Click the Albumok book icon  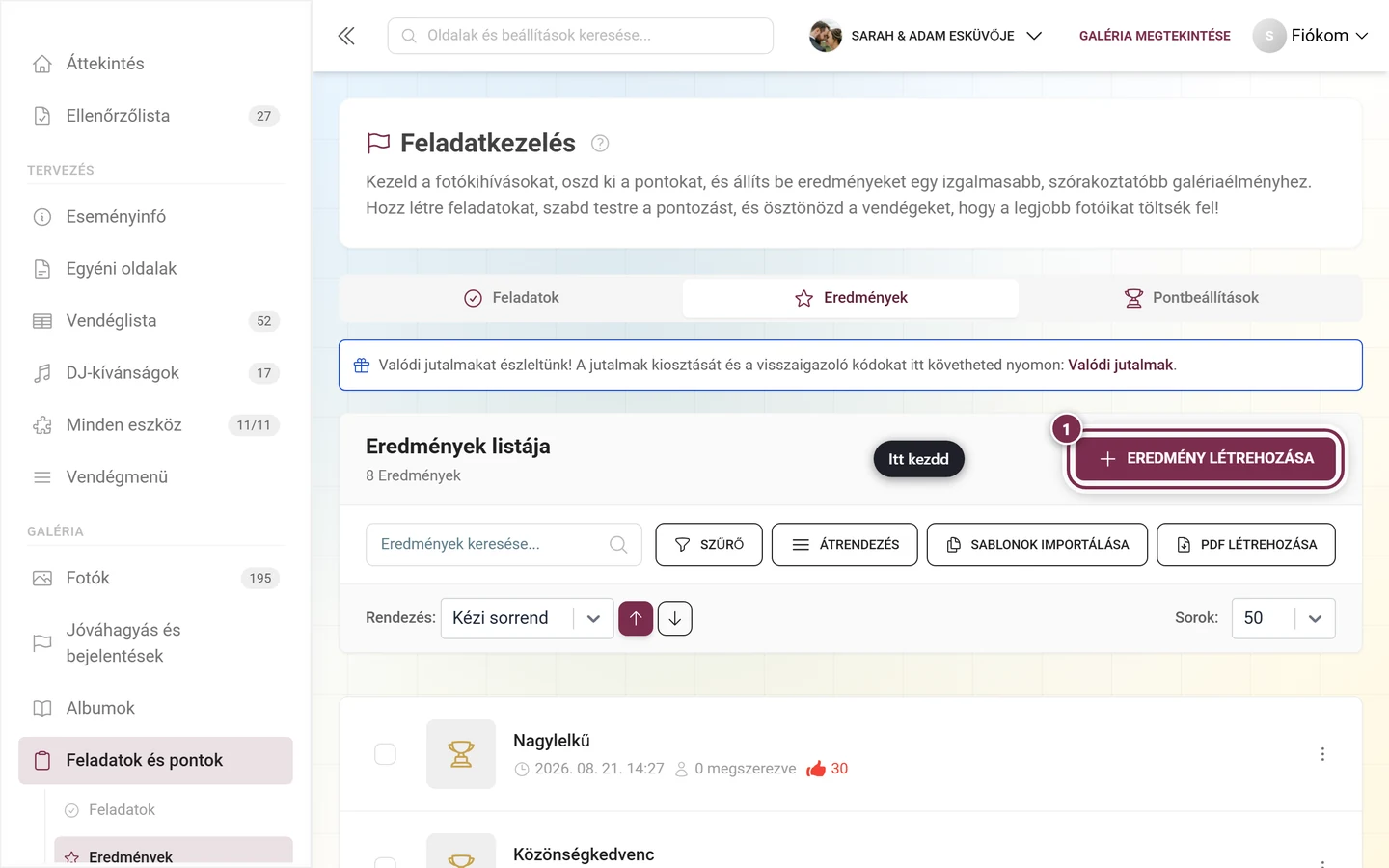(42, 708)
